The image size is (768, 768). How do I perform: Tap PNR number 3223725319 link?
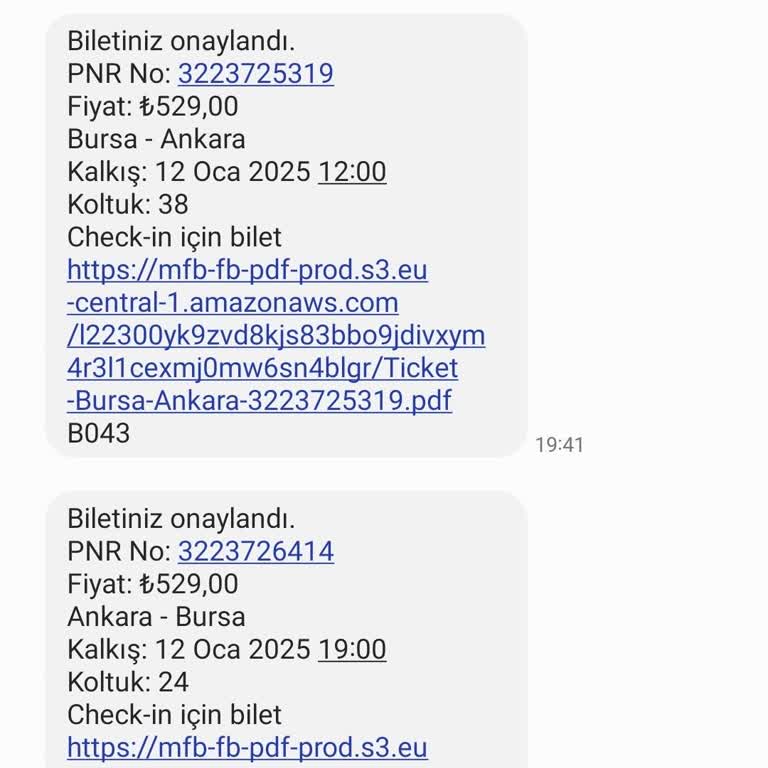(x=255, y=74)
